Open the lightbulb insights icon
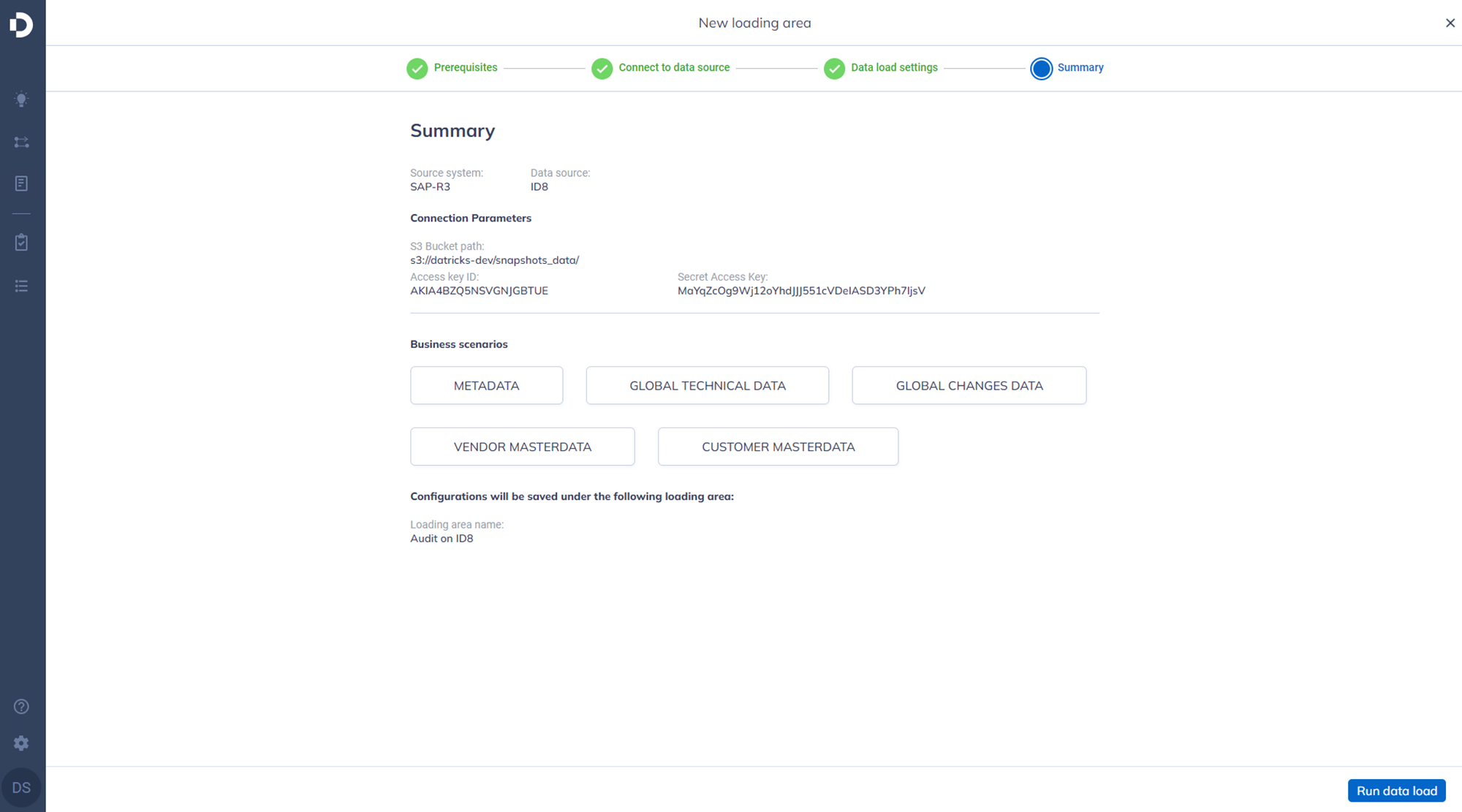 point(21,99)
